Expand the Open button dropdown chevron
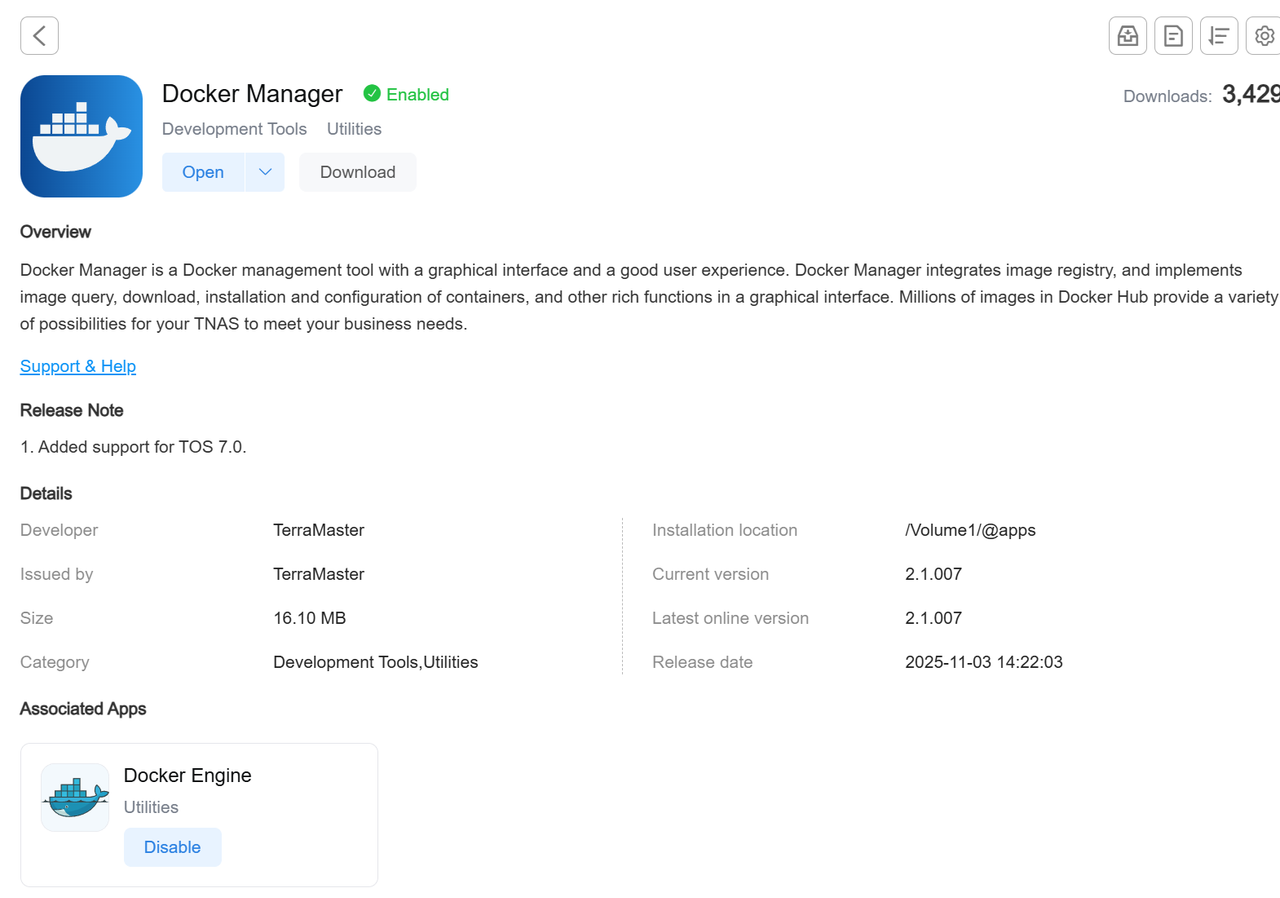This screenshot has height=898, width=1280. tap(265, 172)
